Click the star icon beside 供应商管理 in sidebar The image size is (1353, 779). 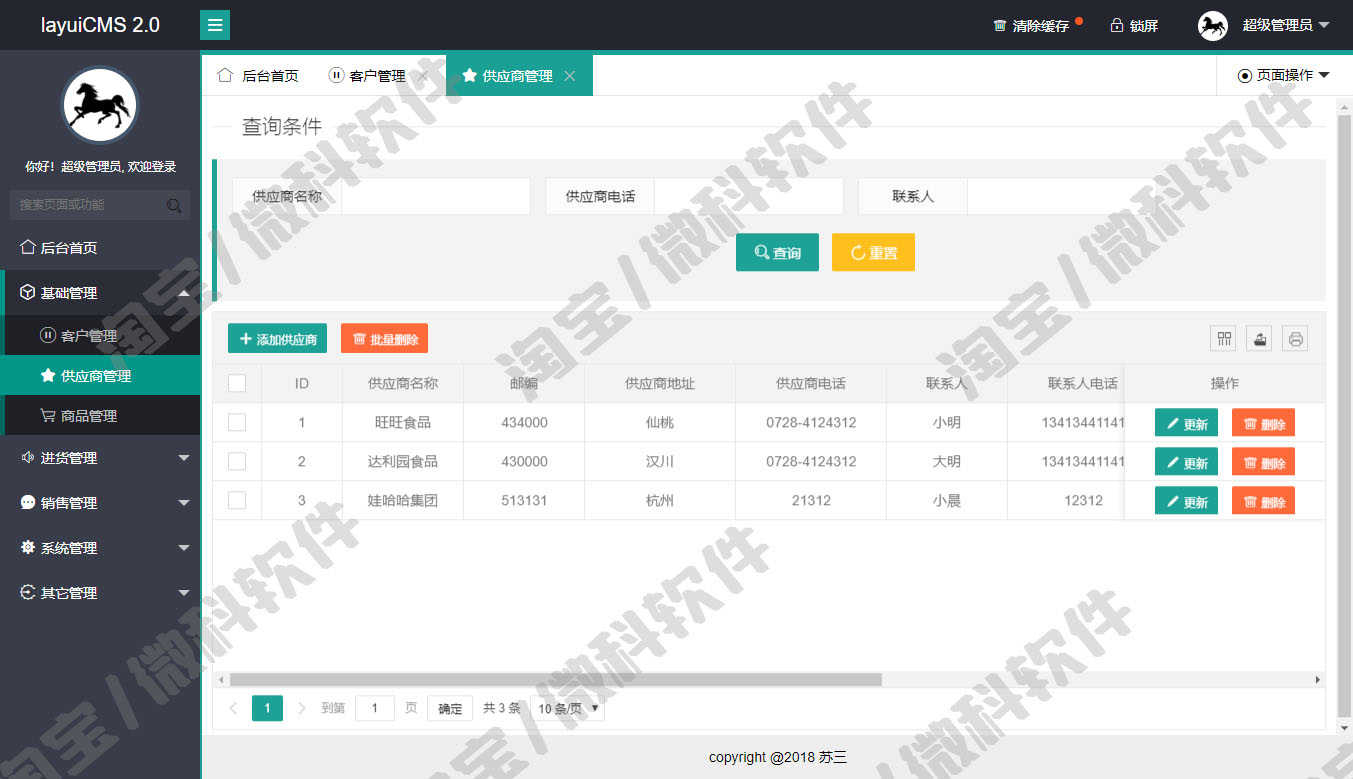pos(48,375)
